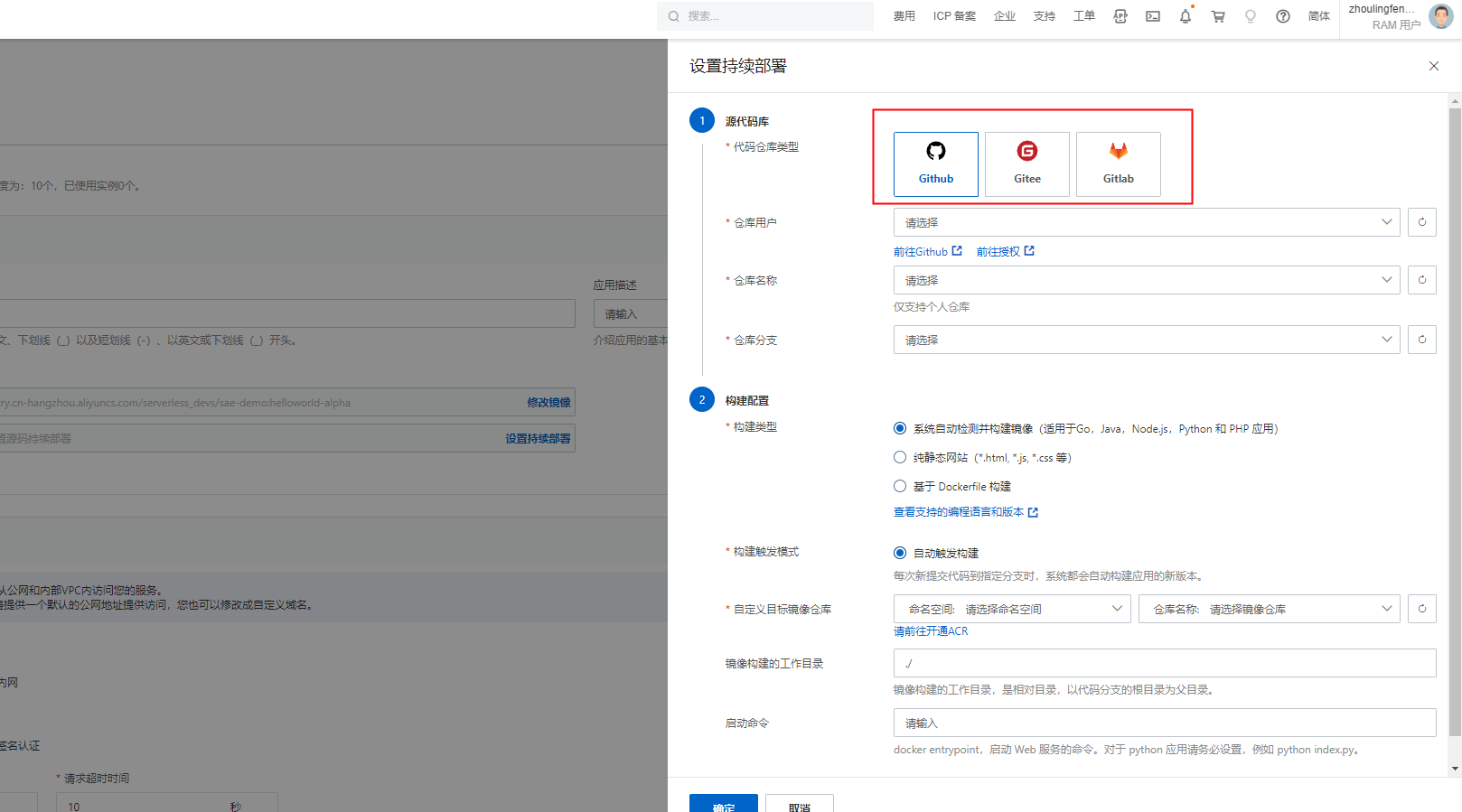Open the 费用 menu
Image resolution: width=1462 pixels, height=812 pixels.
pyautogui.click(x=904, y=16)
